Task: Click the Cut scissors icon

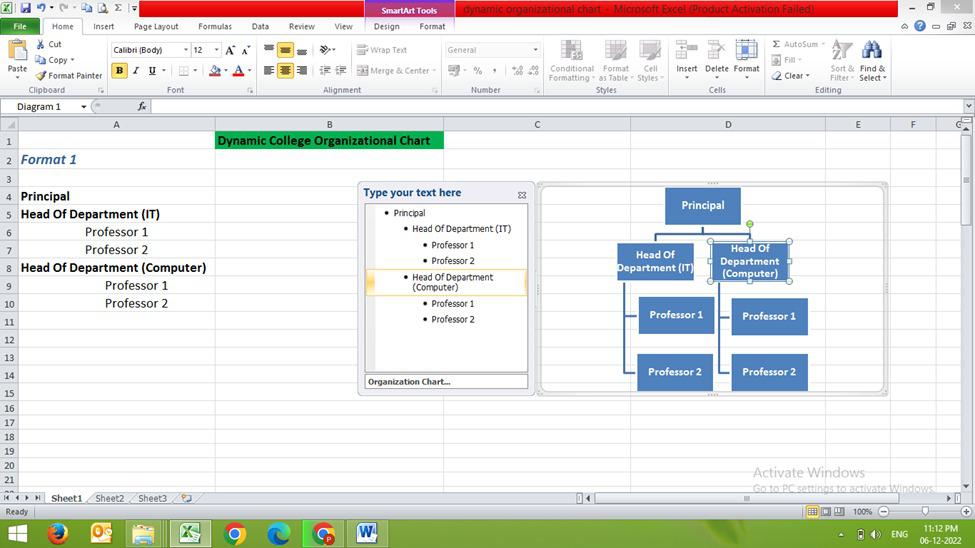Action: (x=41, y=44)
